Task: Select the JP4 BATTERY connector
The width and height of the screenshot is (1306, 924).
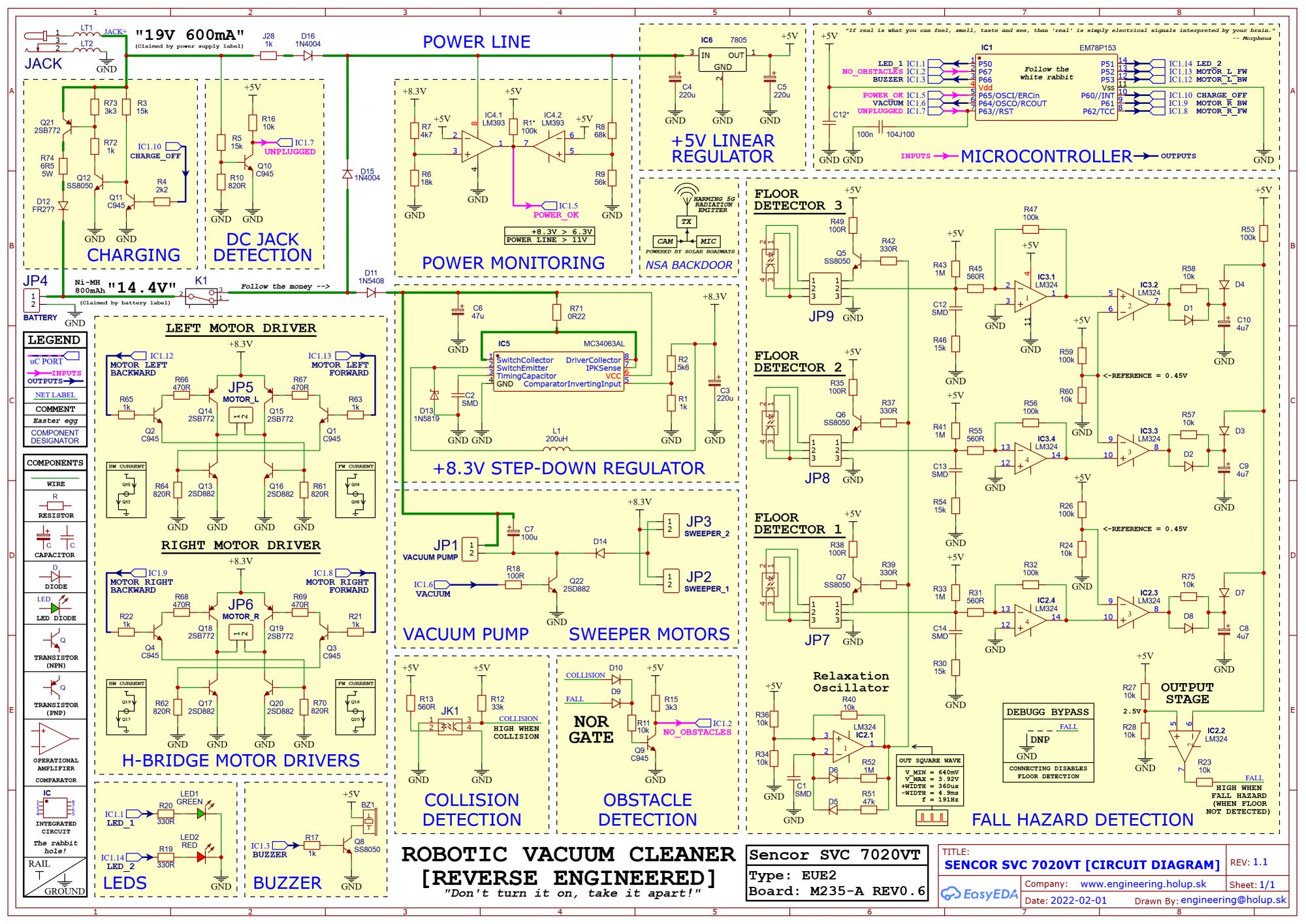Action: click(x=33, y=301)
